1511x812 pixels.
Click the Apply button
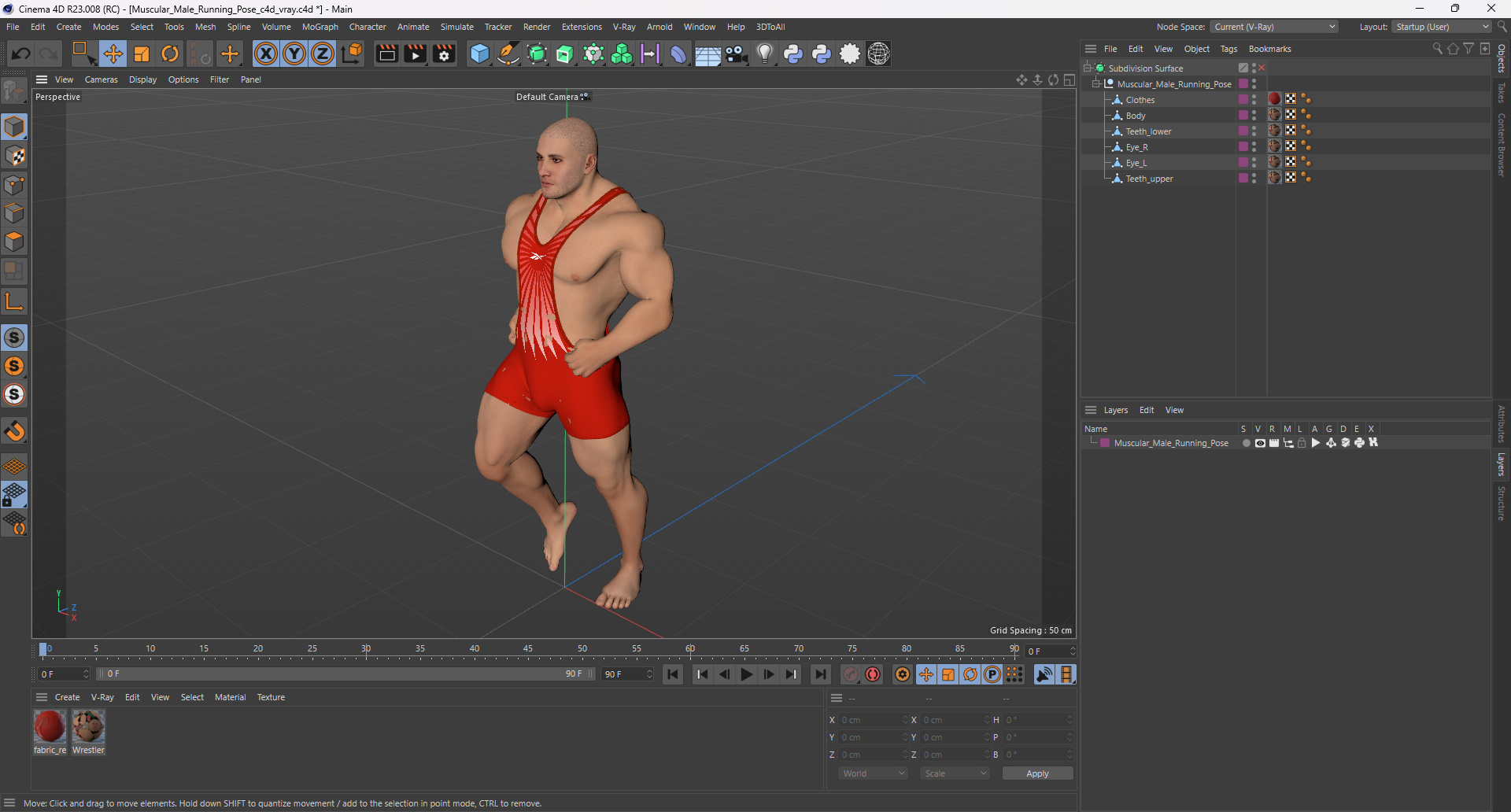(1037, 773)
